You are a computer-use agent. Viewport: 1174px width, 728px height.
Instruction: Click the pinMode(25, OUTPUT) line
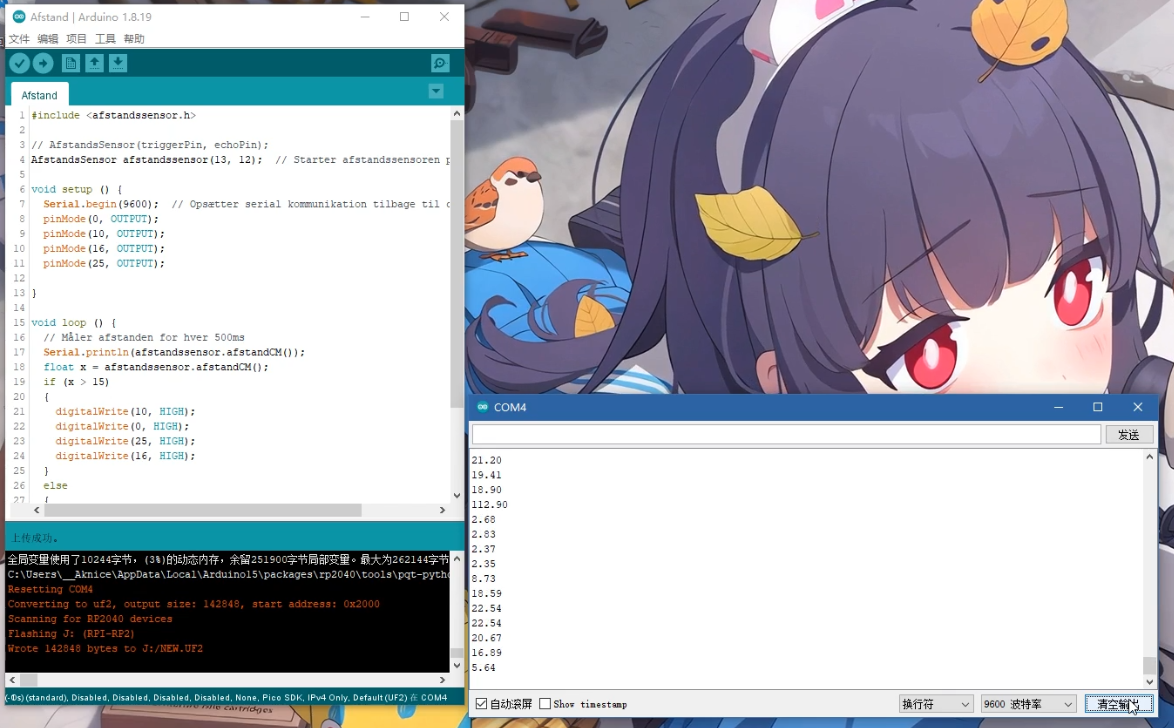pos(103,263)
